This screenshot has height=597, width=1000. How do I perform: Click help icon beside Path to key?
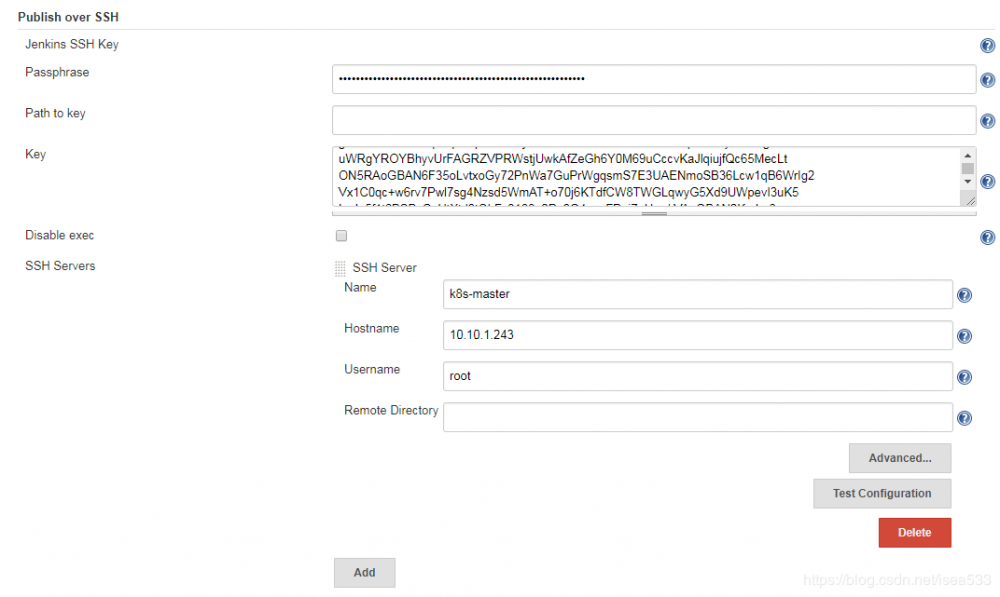(x=987, y=120)
